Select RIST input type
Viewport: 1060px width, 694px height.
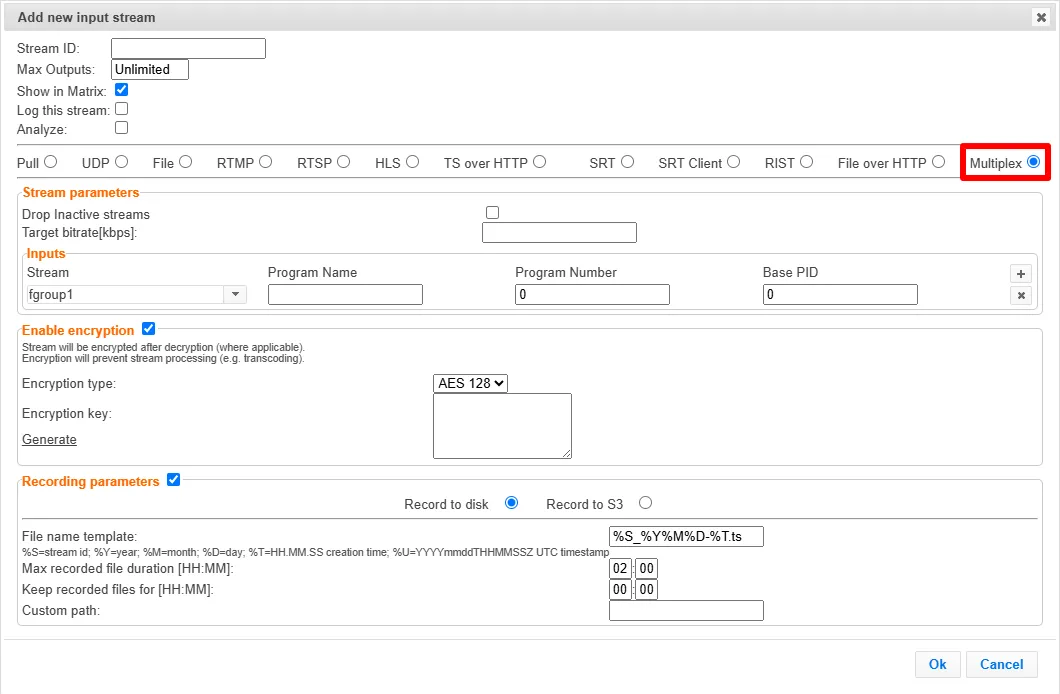pyautogui.click(x=806, y=162)
